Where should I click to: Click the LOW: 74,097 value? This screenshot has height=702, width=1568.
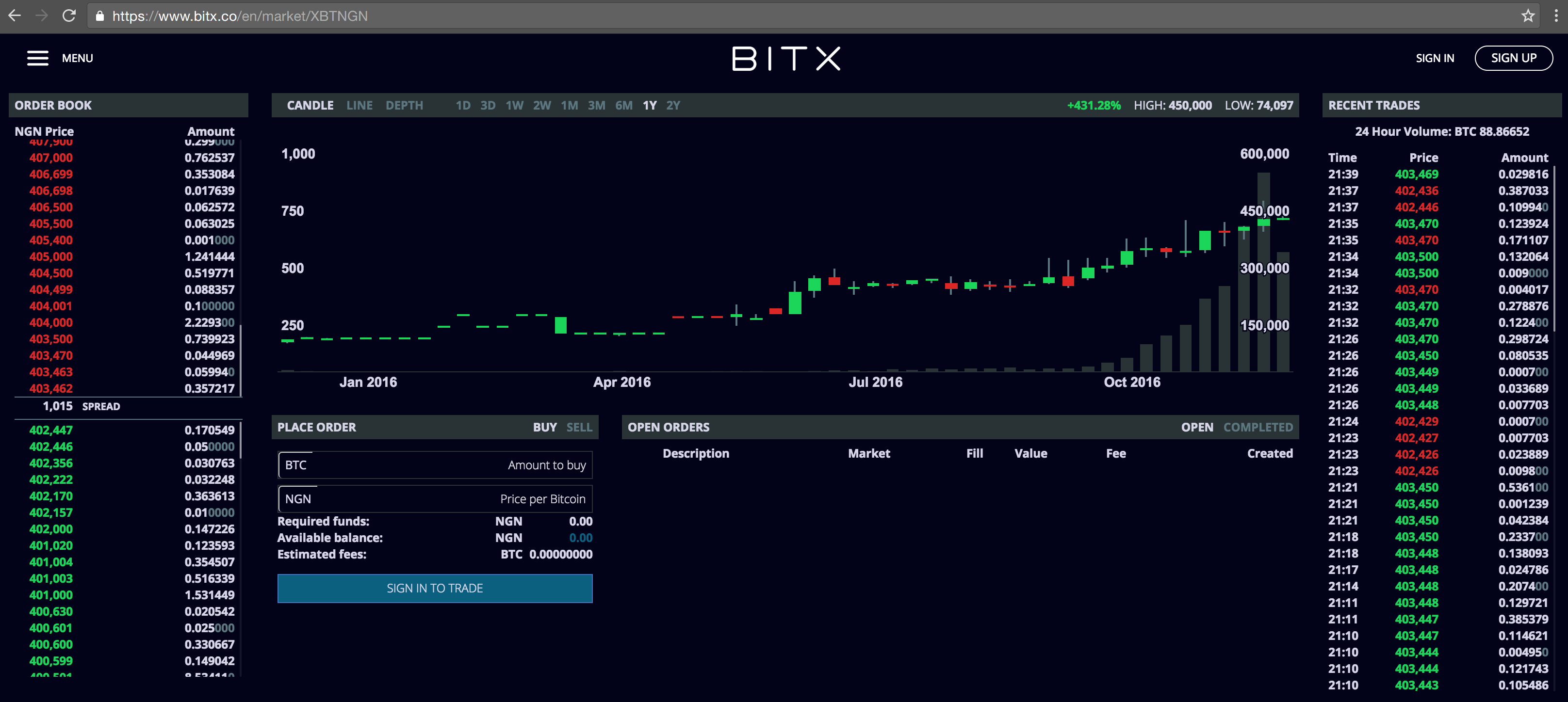(1259, 105)
